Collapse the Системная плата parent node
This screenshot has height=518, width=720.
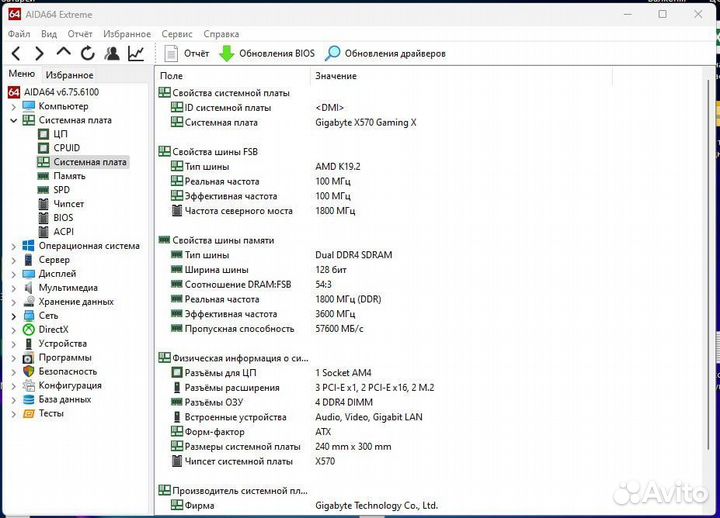pyautogui.click(x=13, y=121)
